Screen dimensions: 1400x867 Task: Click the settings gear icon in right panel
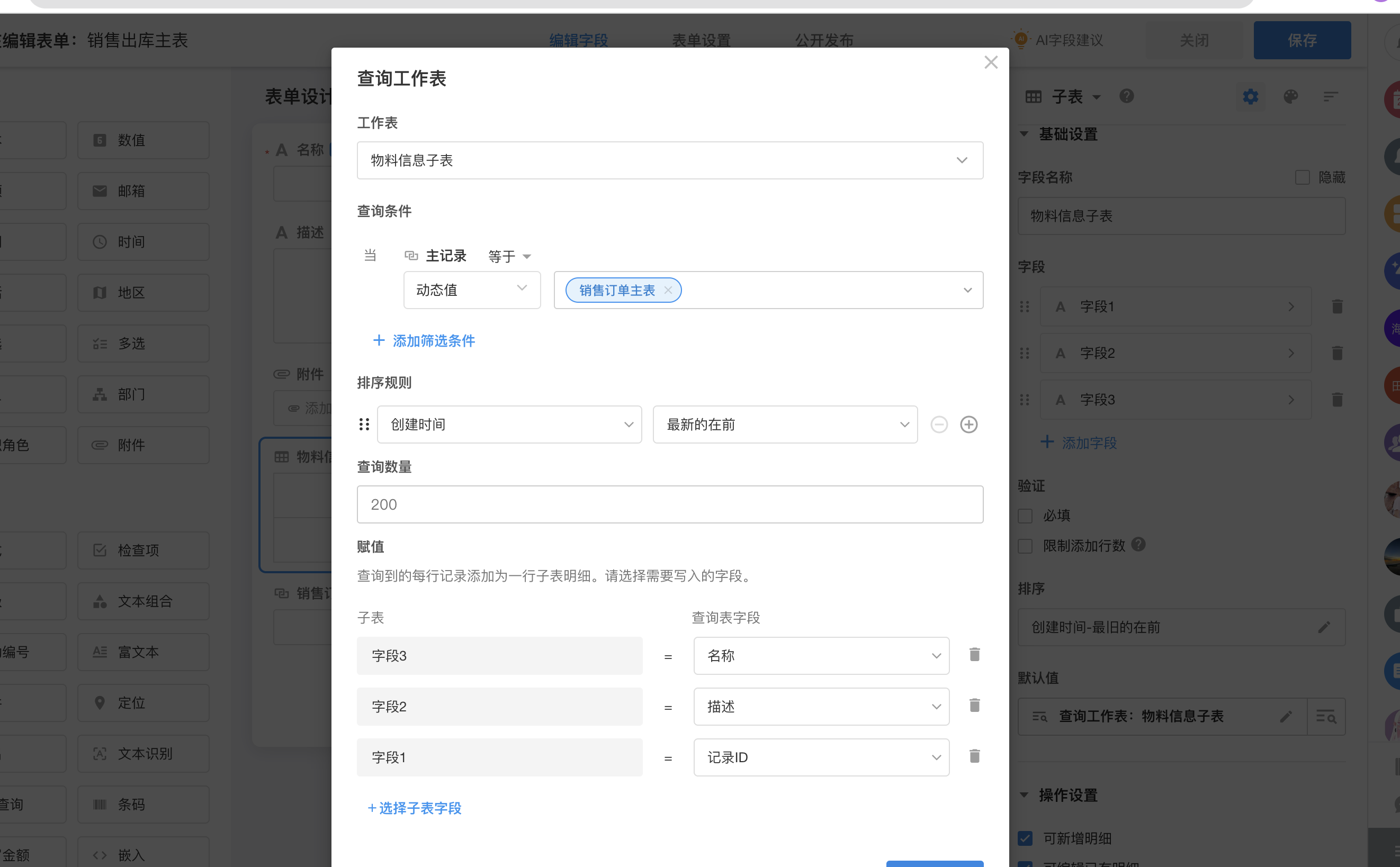coord(1250,96)
